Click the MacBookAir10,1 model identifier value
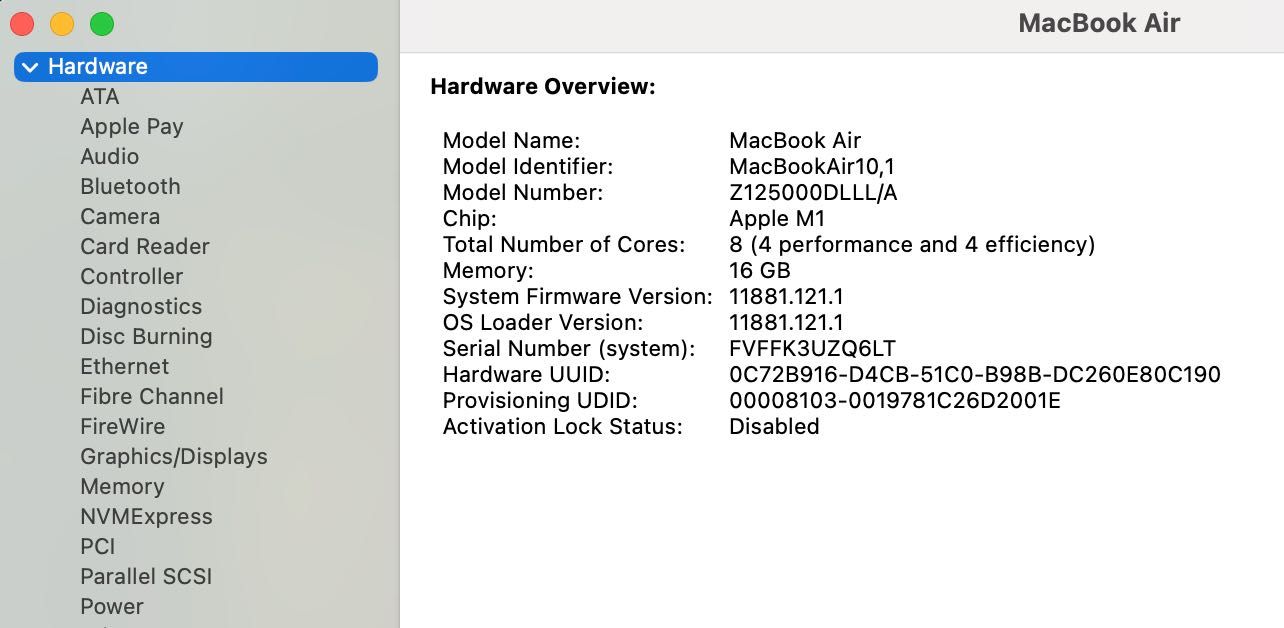 pyautogui.click(x=812, y=167)
